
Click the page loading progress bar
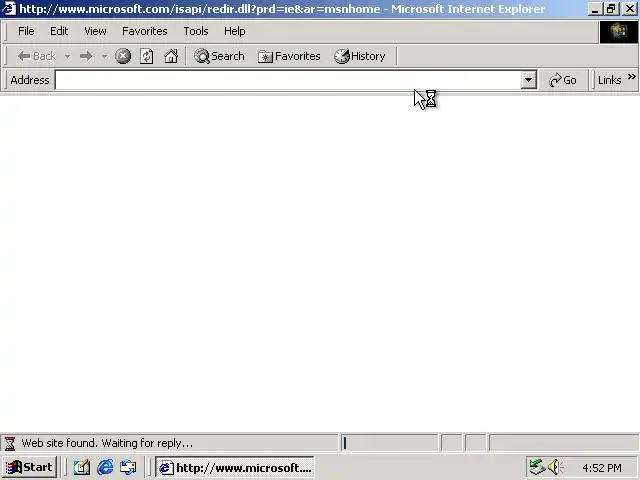[390, 443]
